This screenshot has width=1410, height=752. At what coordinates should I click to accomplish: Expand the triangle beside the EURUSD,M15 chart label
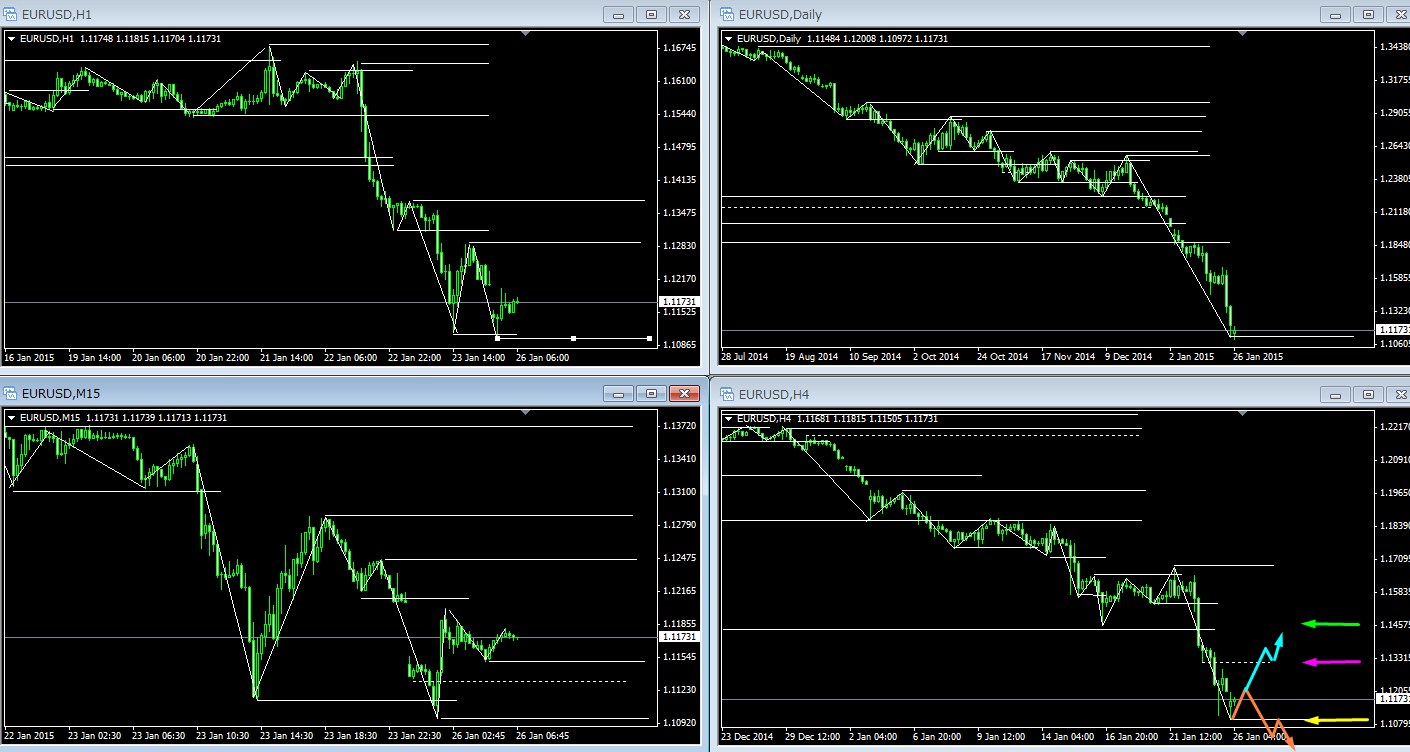[x=12, y=418]
